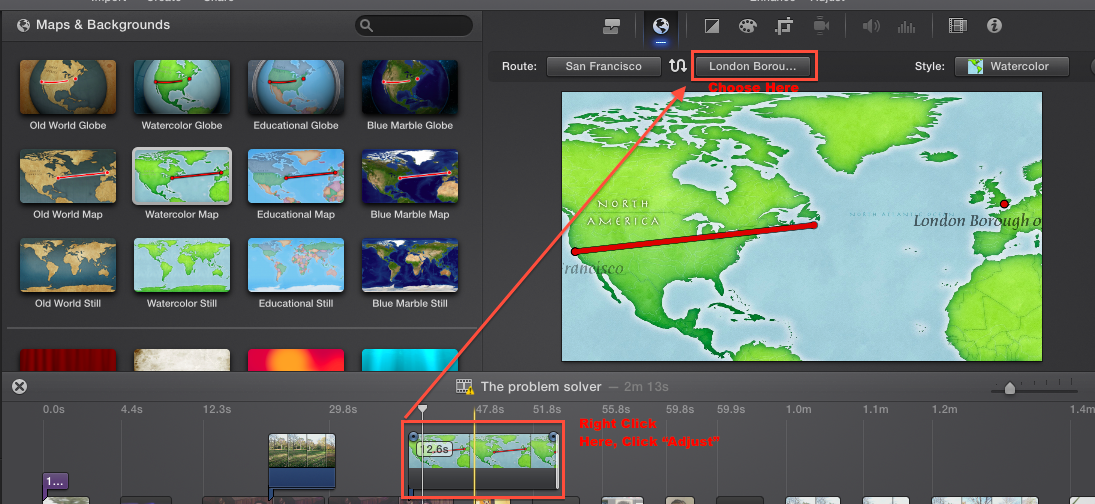Open the Watercolor style popup
The height and width of the screenshot is (504, 1095).
tap(1011, 66)
